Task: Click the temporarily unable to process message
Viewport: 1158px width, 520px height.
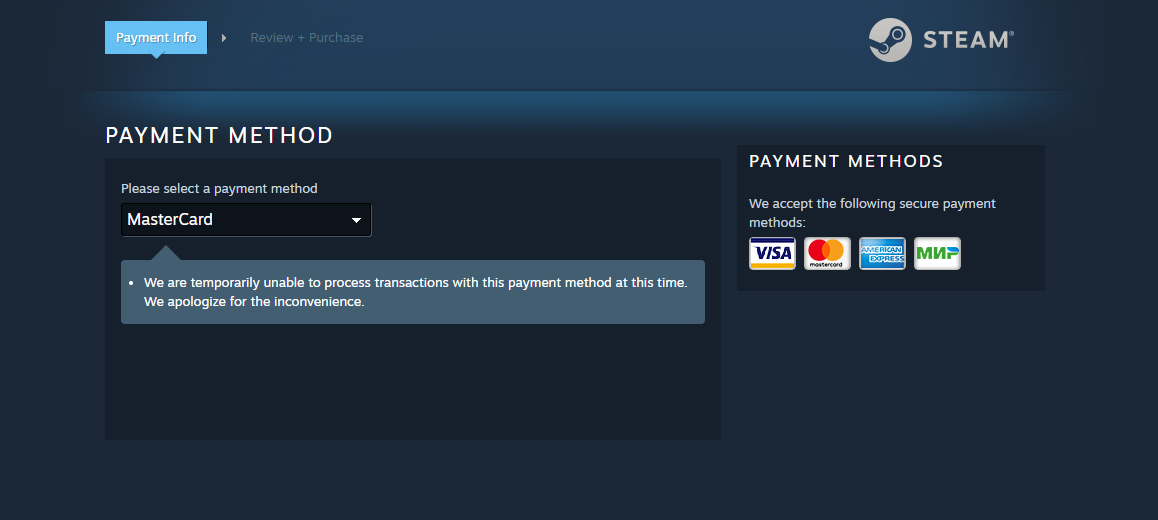Action: click(415, 282)
